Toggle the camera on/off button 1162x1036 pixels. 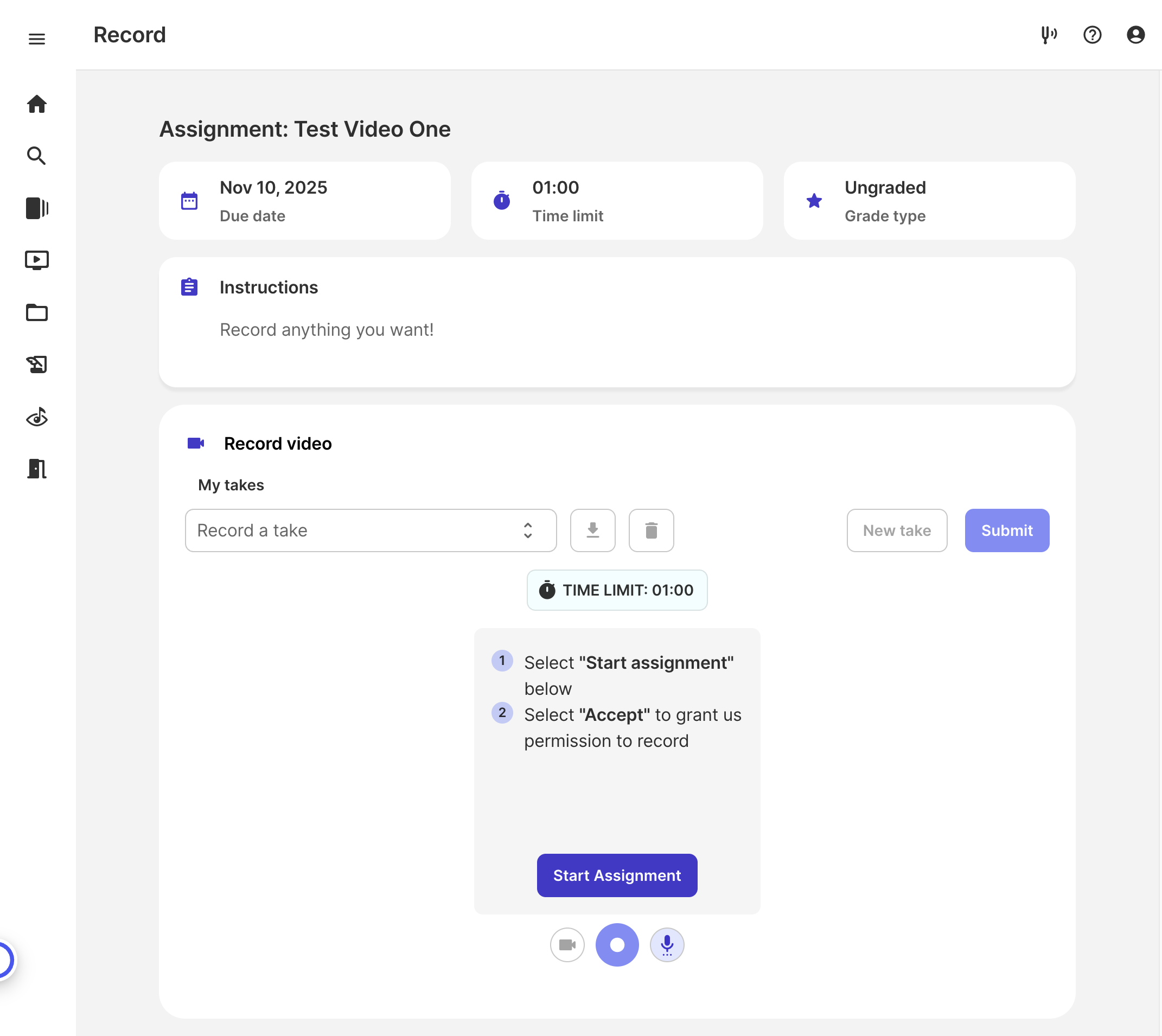coord(566,944)
